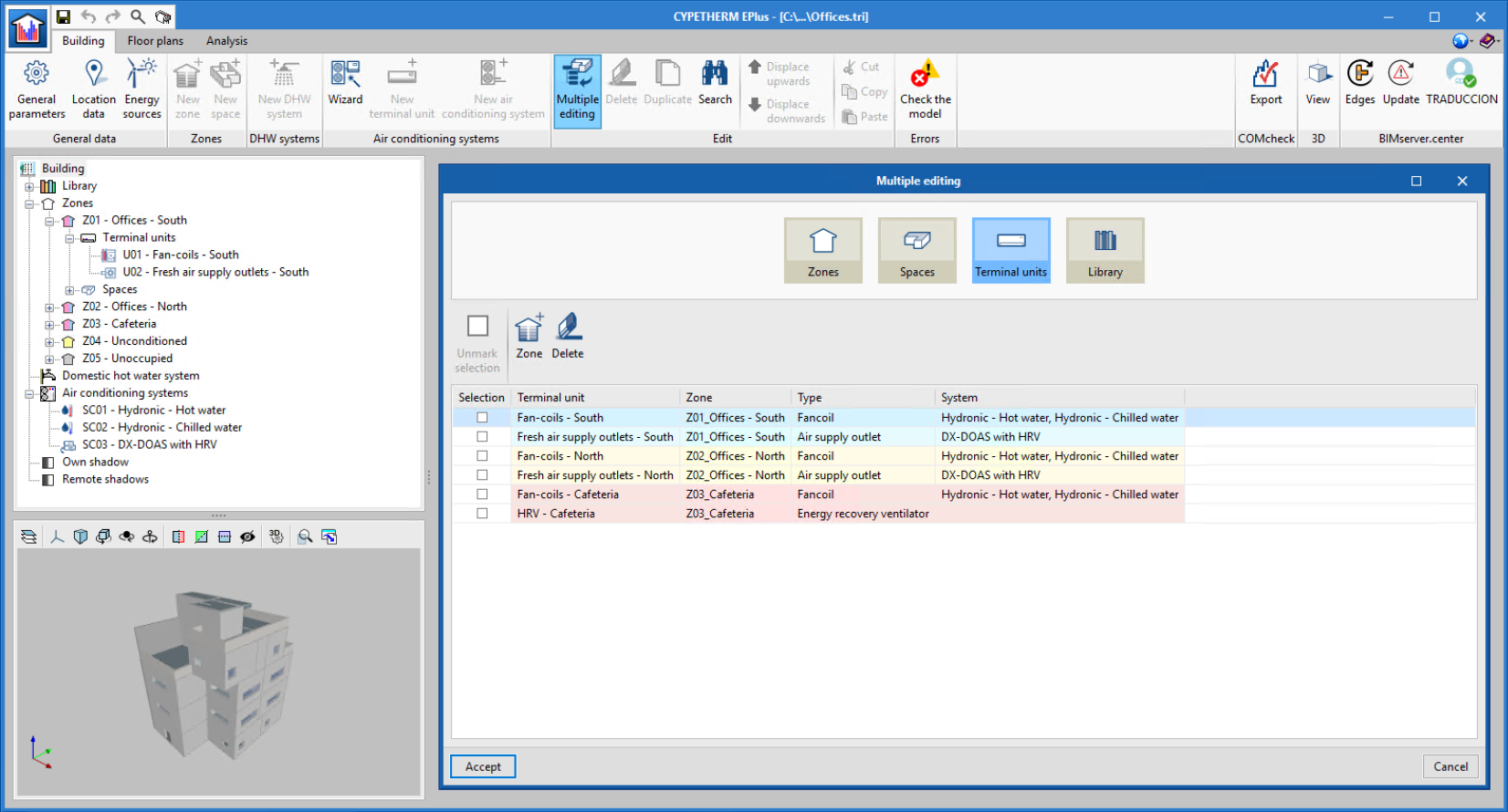Image resolution: width=1508 pixels, height=812 pixels.
Task: Expand the Z02 - Offices - North node
Action: pyautogui.click(x=49, y=307)
